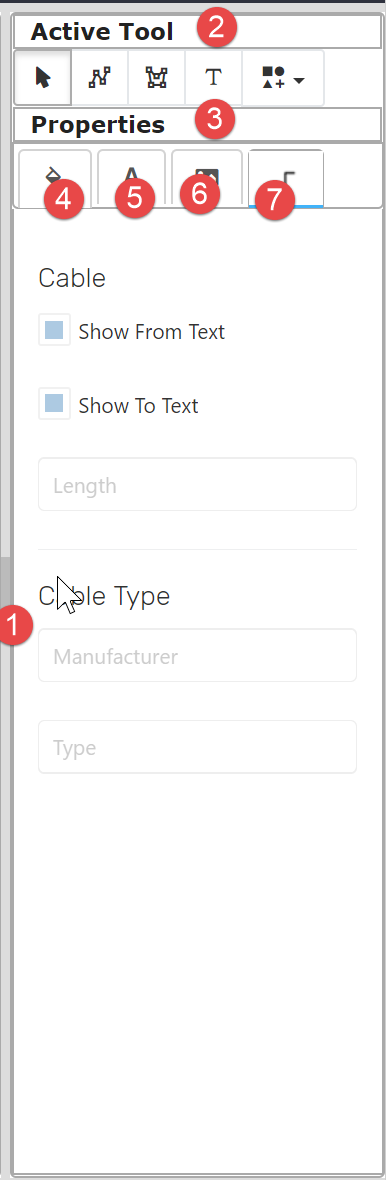Select the cable connector properties tab
Image resolution: width=386 pixels, height=1180 pixels.
tap(286, 179)
